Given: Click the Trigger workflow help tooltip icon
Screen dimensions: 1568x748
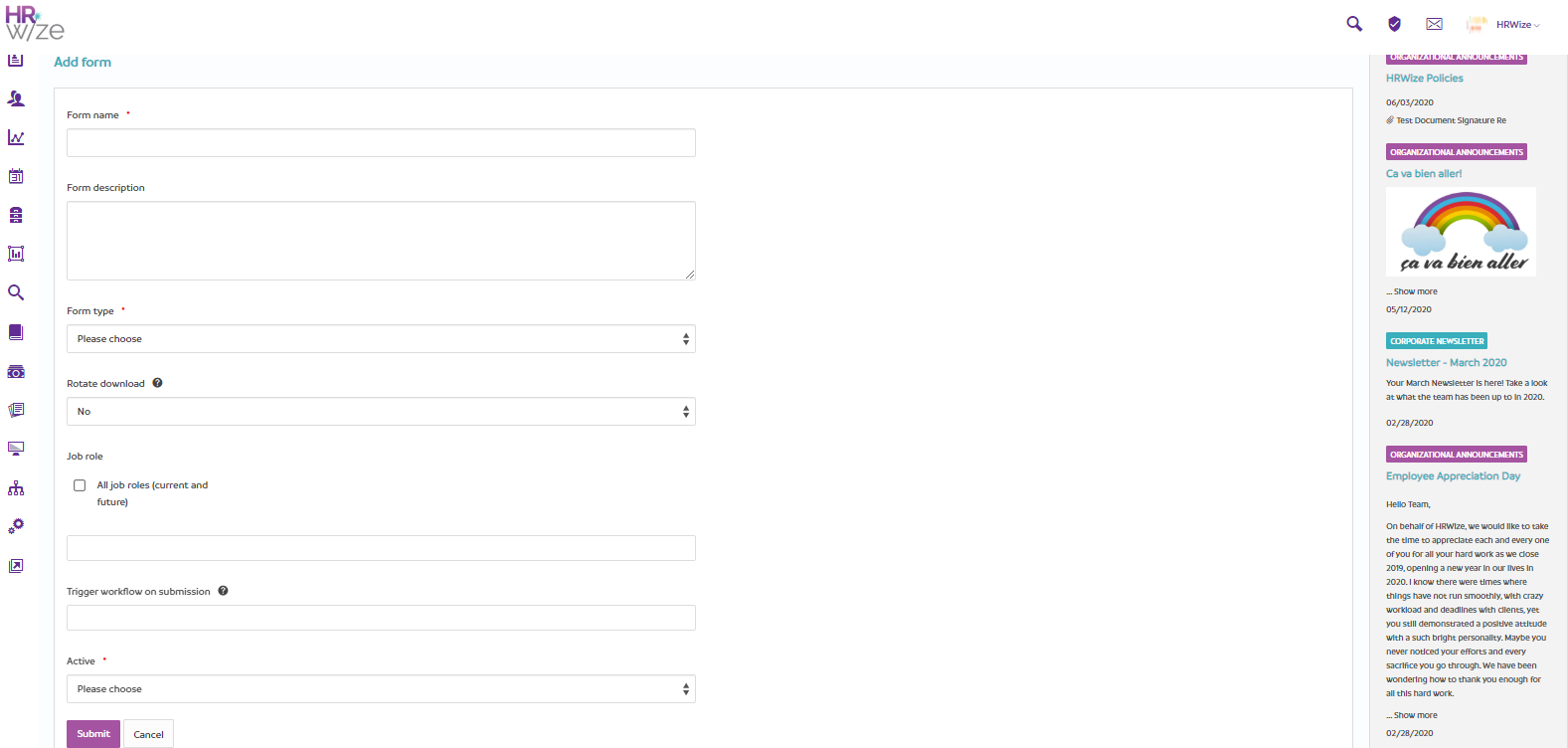Looking at the screenshot, I should [223, 590].
